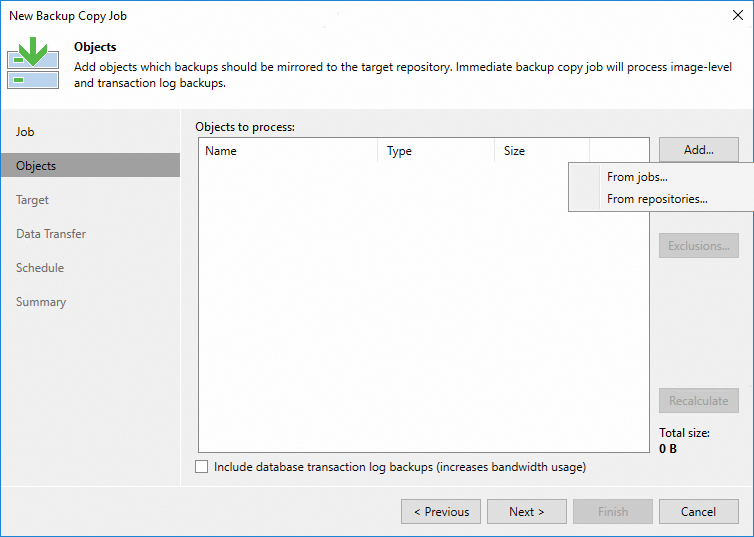Cancel the backup copy job wizard

pyautogui.click(x=698, y=512)
